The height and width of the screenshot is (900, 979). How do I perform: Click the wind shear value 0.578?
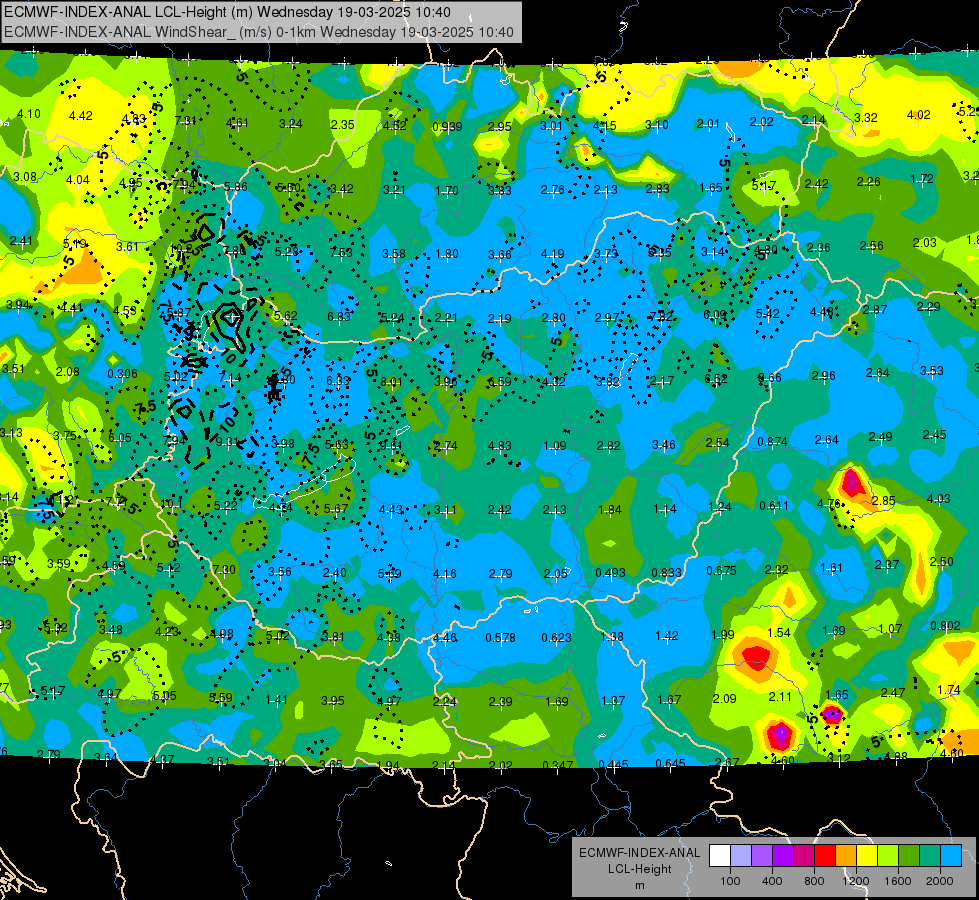pyautogui.click(x=500, y=637)
